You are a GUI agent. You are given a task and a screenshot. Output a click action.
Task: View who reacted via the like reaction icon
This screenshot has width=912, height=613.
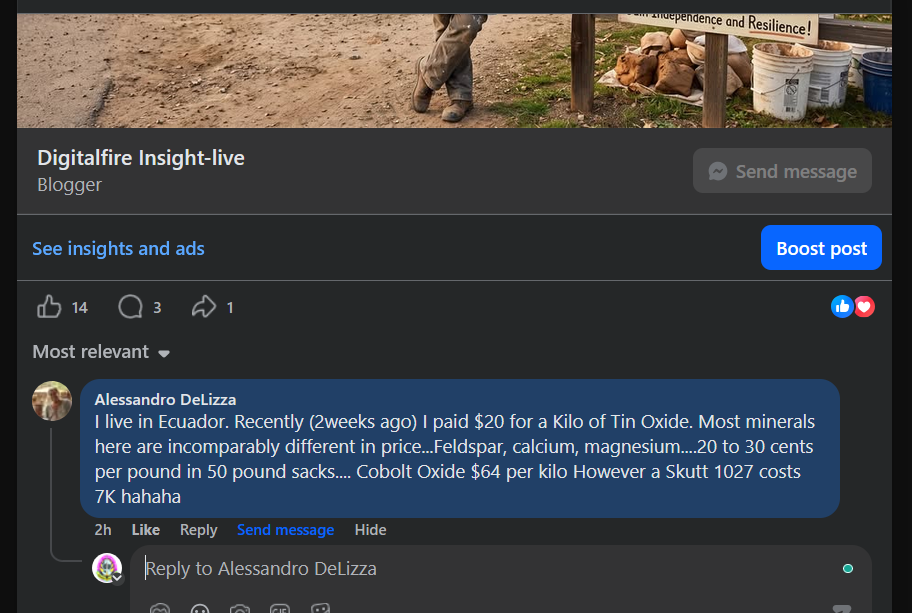842,306
